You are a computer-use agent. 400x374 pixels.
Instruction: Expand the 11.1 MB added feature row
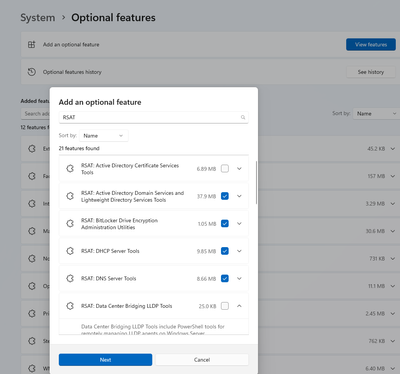point(393,286)
